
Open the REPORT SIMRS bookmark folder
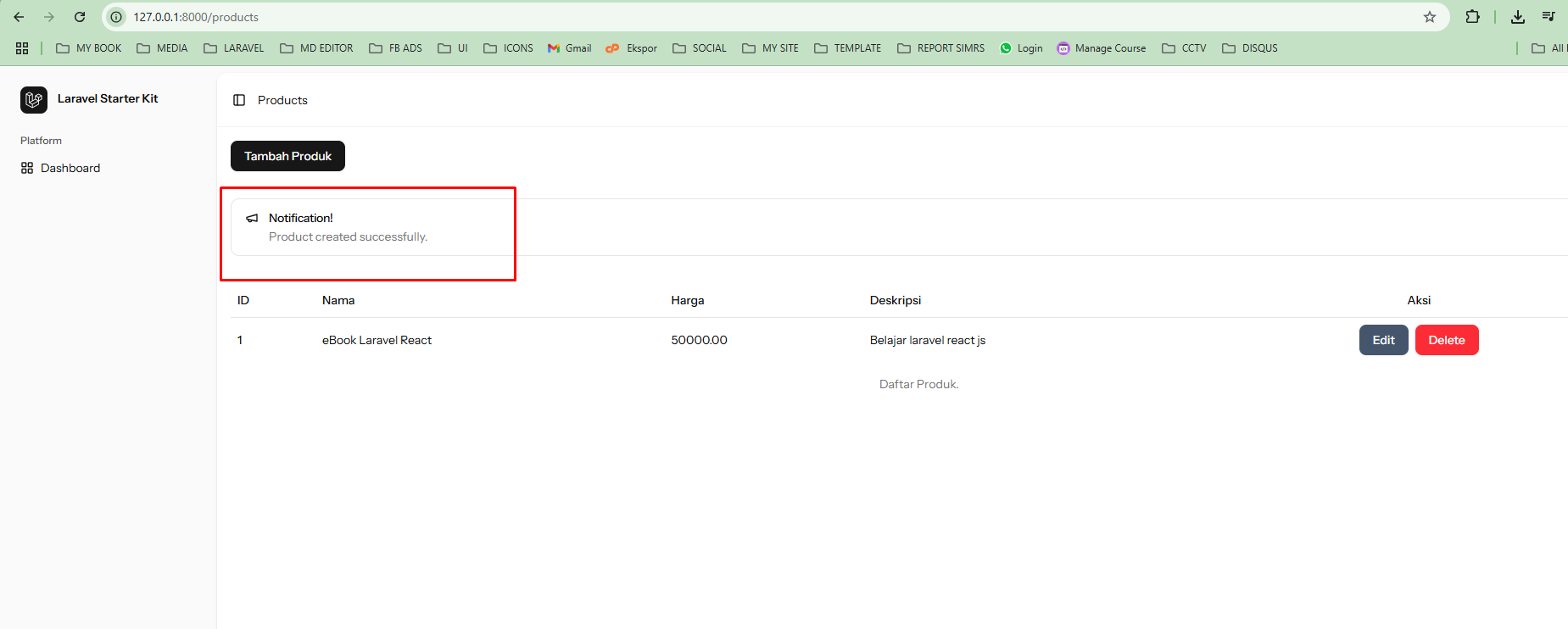(x=941, y=48)
